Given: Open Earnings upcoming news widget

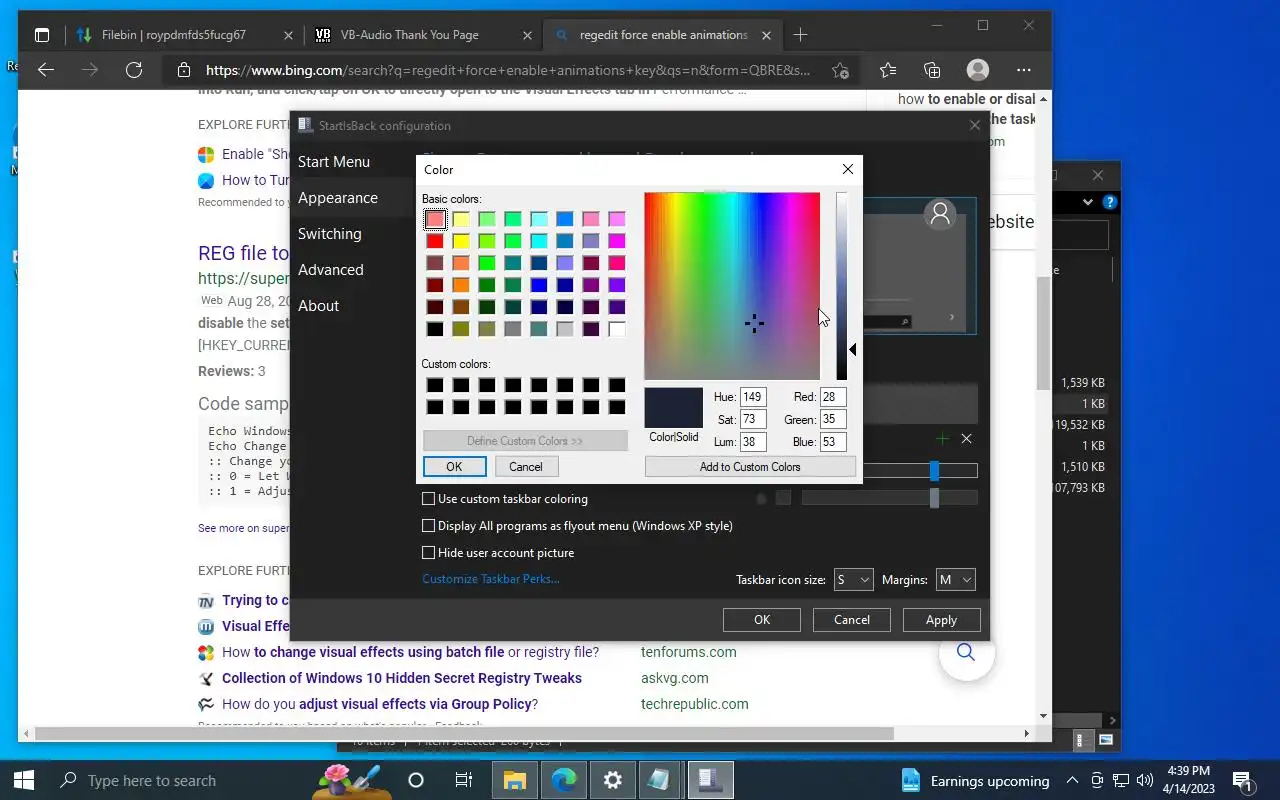Looking at the screenshot, I should (975, 780).
